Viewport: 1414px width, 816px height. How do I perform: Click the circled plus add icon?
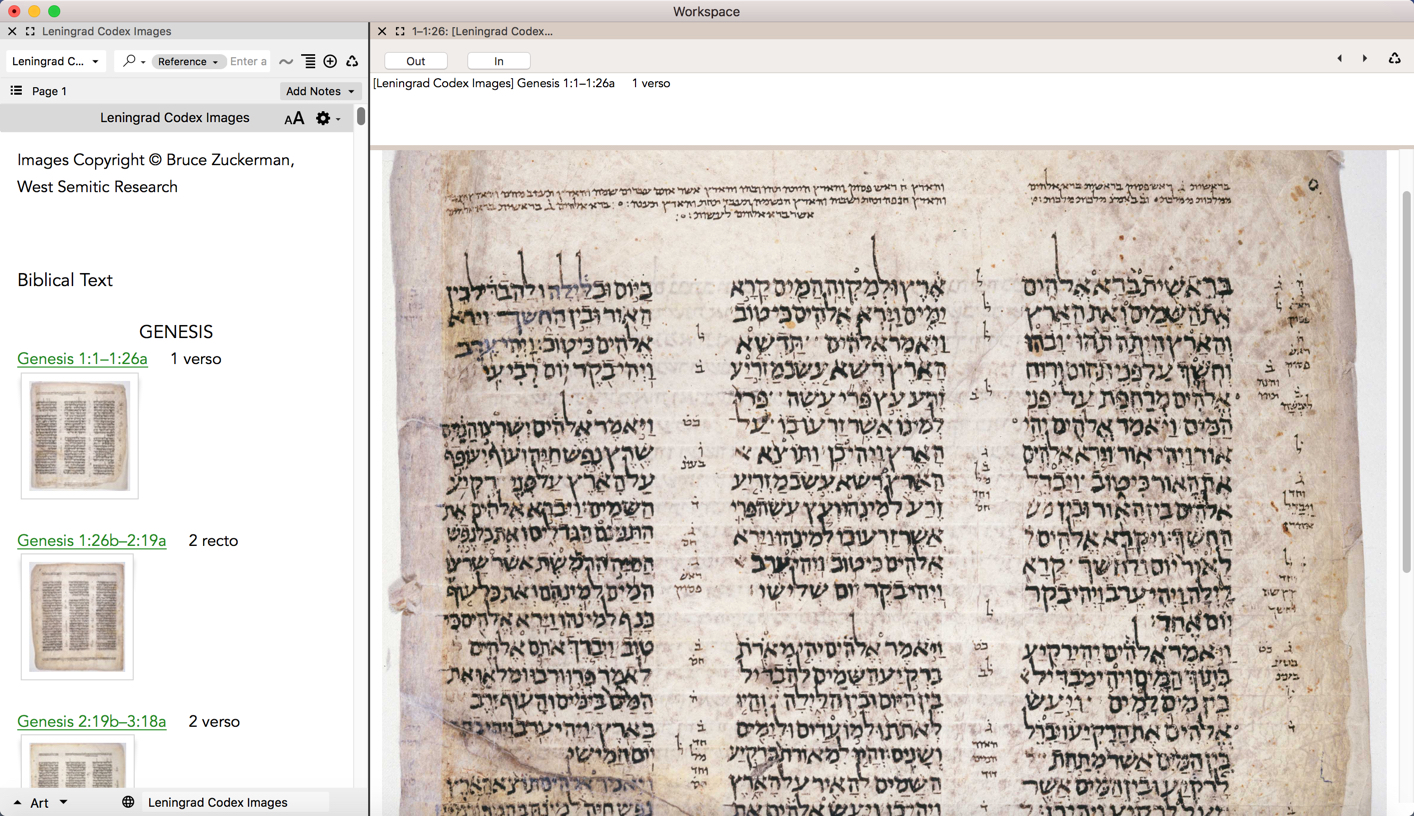pos(330,62)
